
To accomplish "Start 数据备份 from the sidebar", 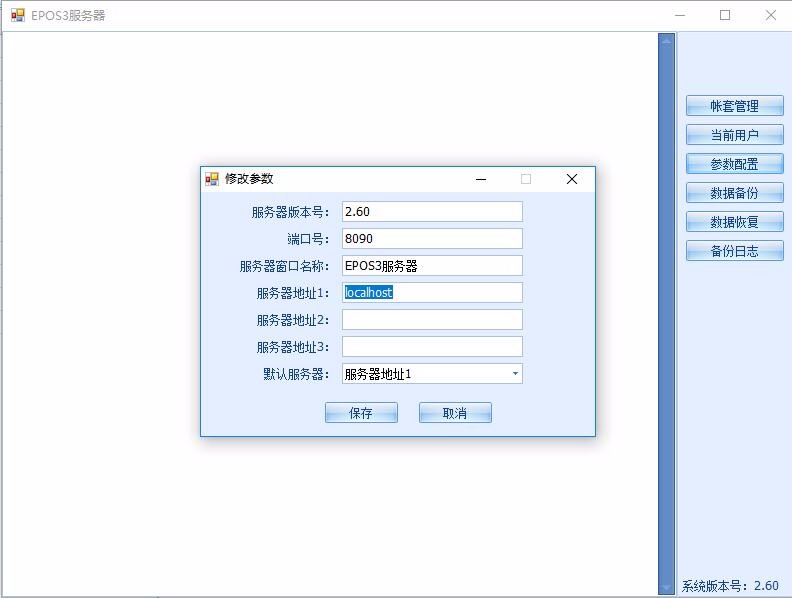I will point(734,193).
